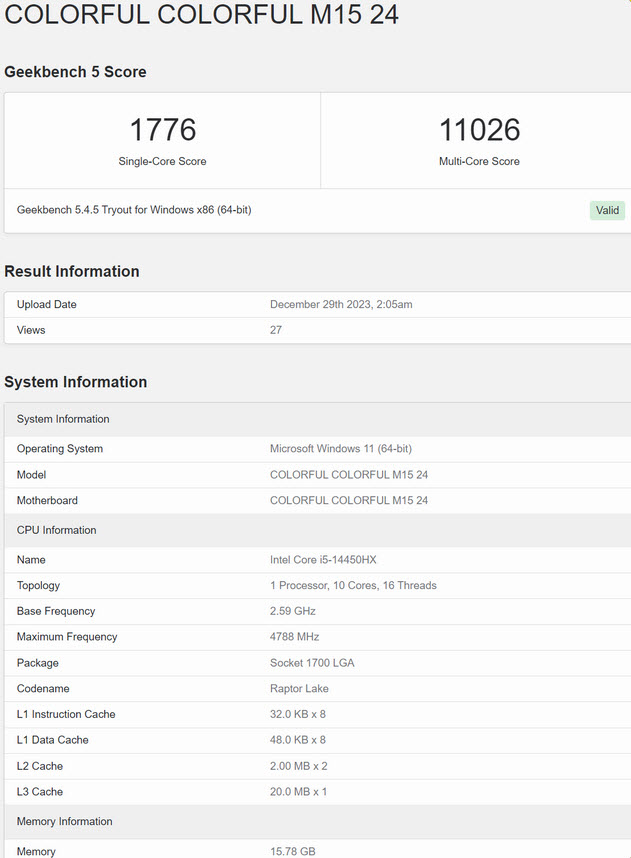631x858 pixels.
Task: Select the multi-core score 11026
Action: (479, 130)
